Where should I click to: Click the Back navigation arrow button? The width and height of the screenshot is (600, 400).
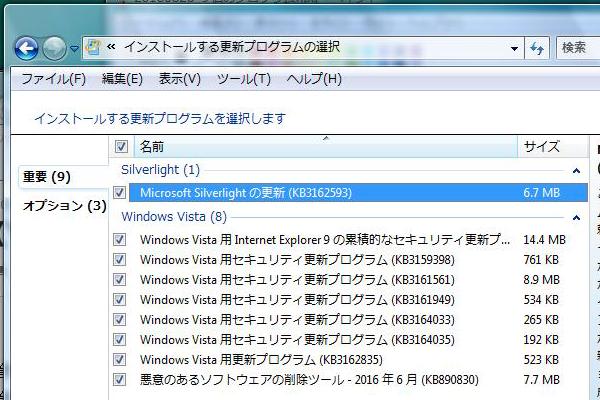tap(27, 47)
